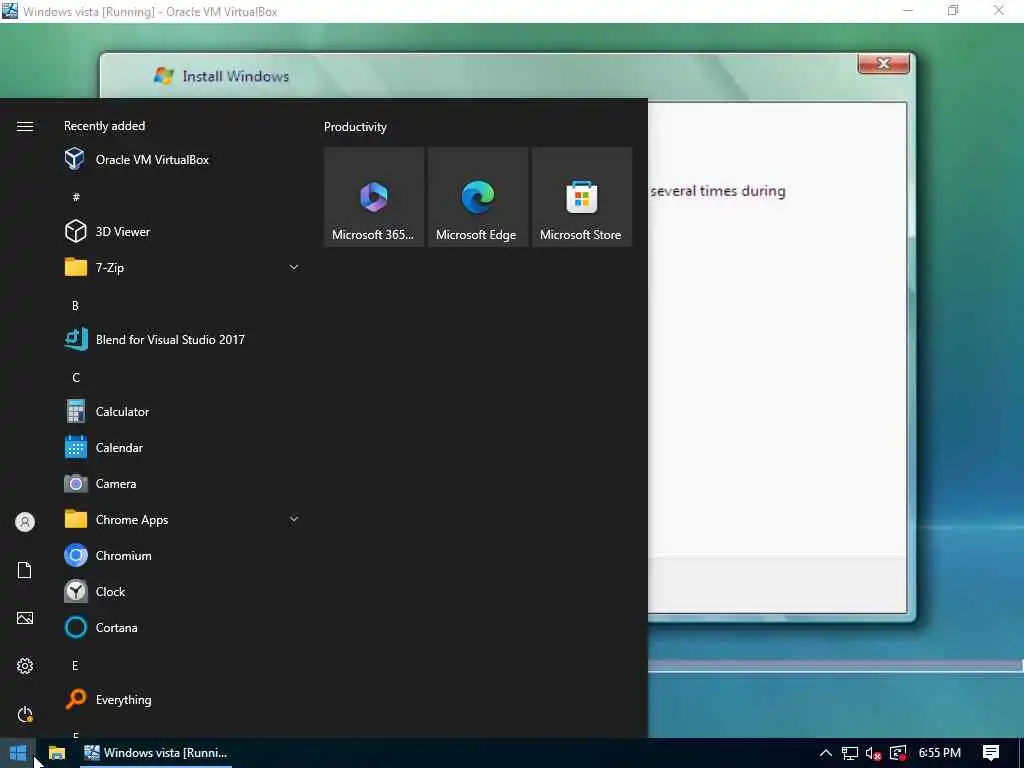This screenshot has width=1024, height=768.
Task: Open the Action Center notifications icon
Action: pos(991,753)
